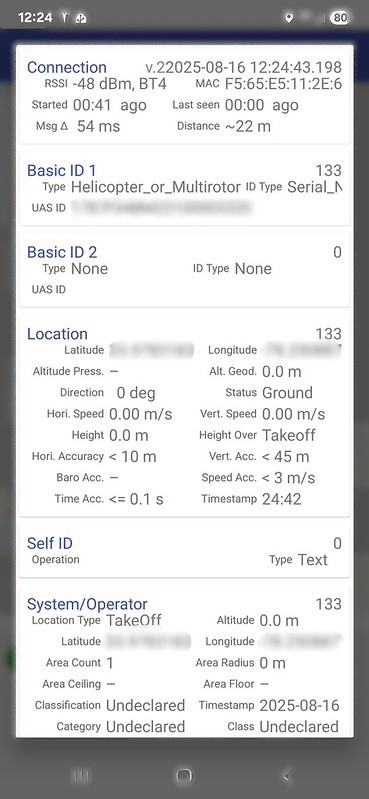Select the Connection section header
This screenshot has width=369, height=799.
click(67, 67)
